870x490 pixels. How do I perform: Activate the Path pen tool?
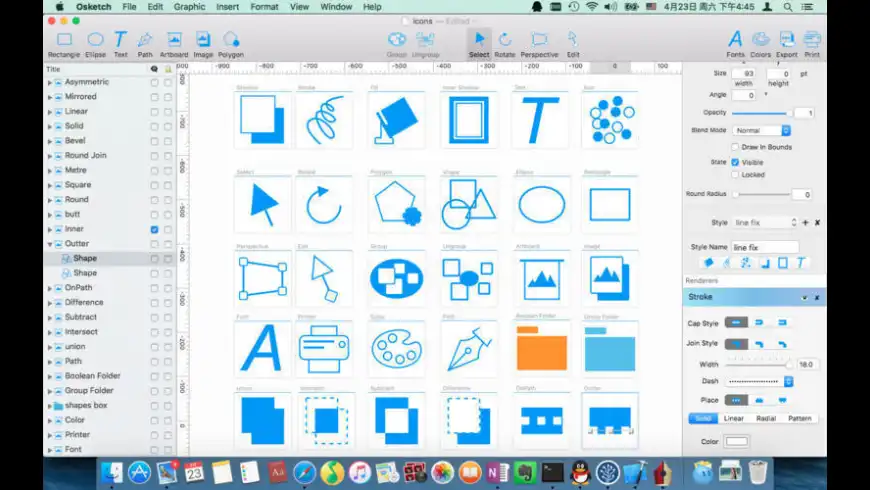145,41
